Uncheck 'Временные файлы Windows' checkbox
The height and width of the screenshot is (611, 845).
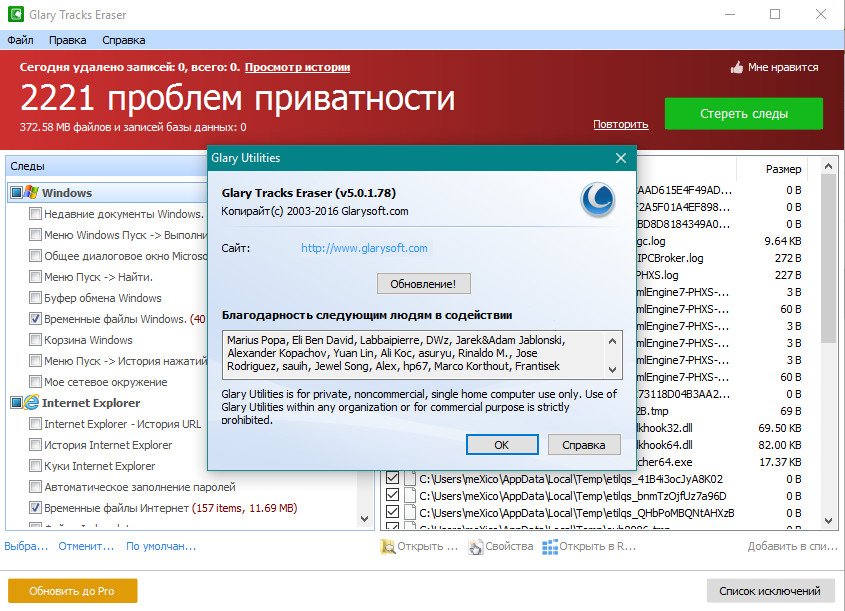pyautogui.click(x=35, y=318)
